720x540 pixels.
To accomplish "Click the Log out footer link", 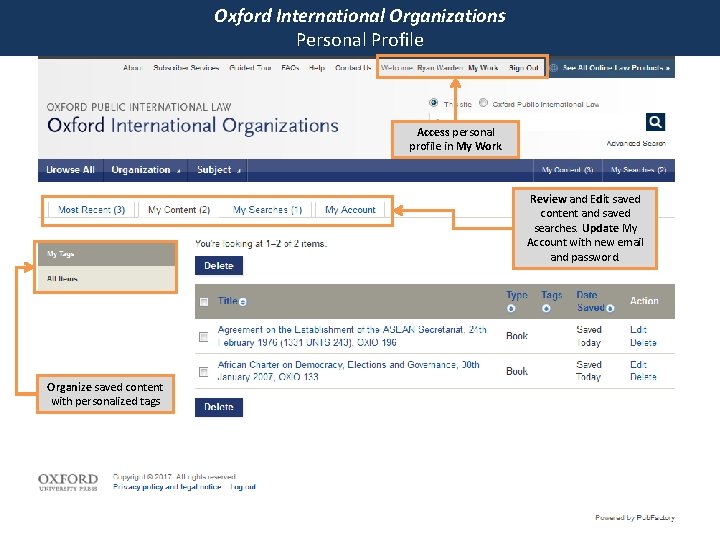I will point(243,487).
